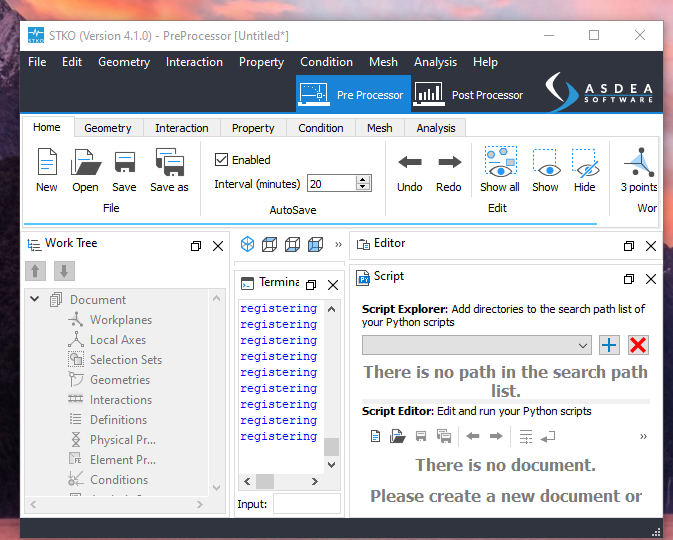The height and width of the screenshot is (540, 673).
Task: Remove a directory with the red X button
Action: tap(638, 345)
